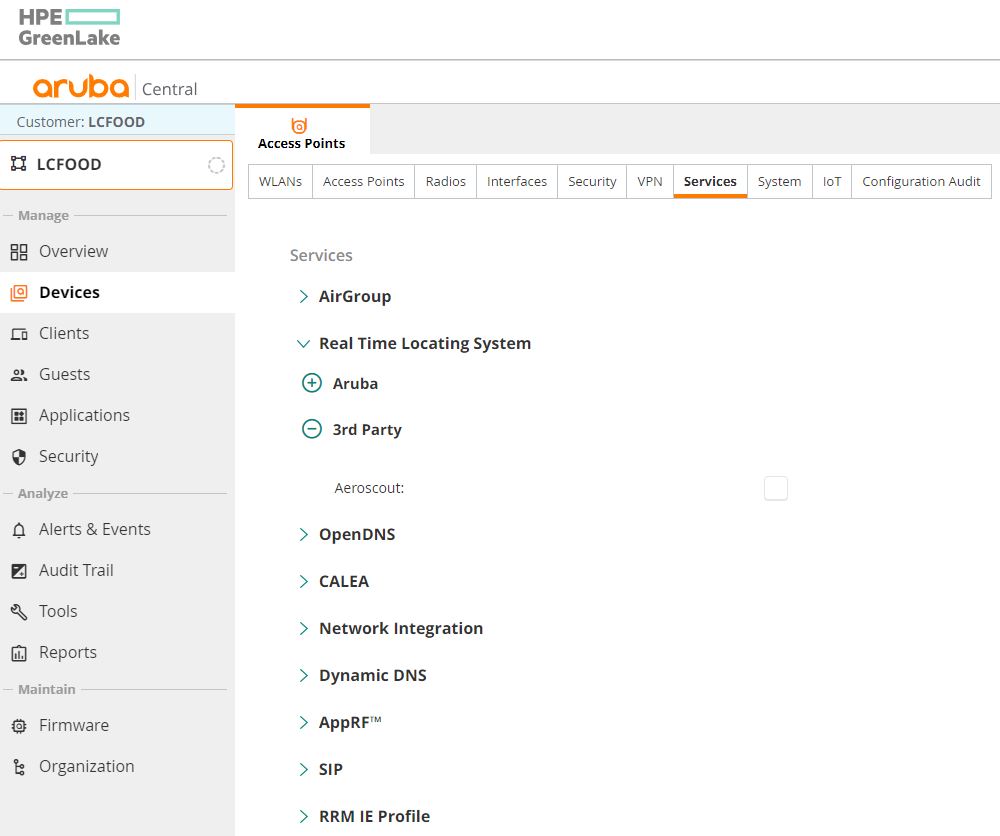Click the Alerts & Events bell icon
Image resolution: width=1000 pixels, height=836 pixels.
coord(19,530)
